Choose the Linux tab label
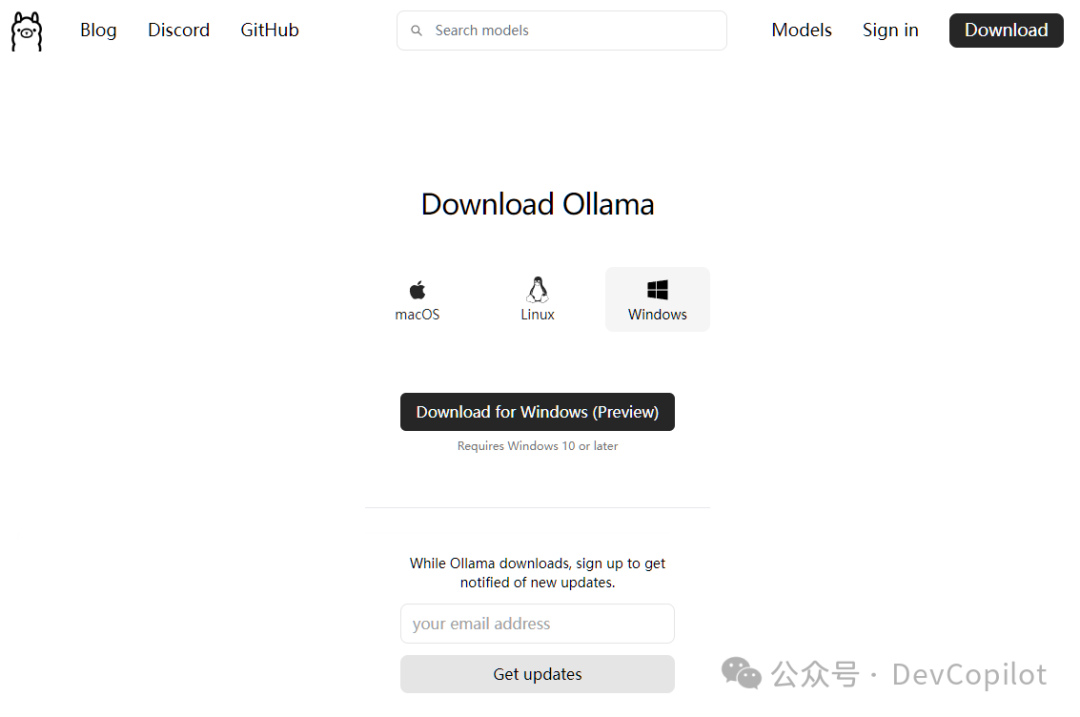The image size is (1080, 717). [537, 315]
